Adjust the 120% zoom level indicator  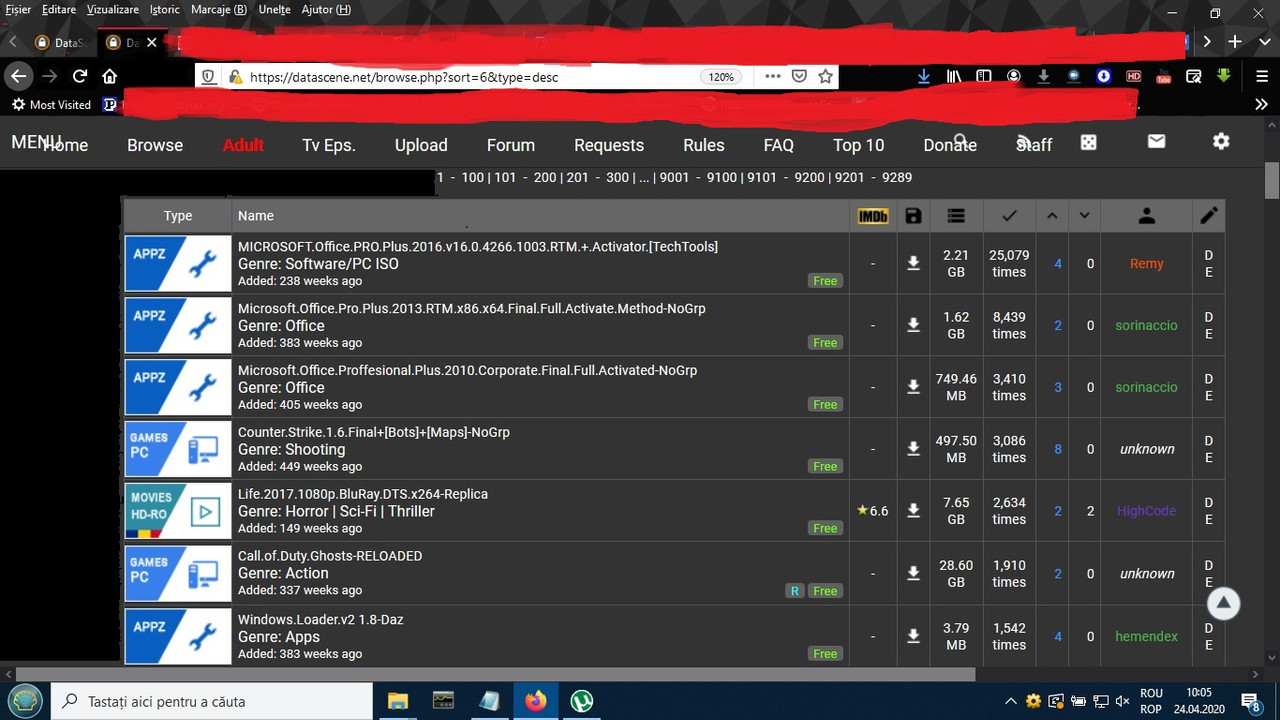[721, 77]
